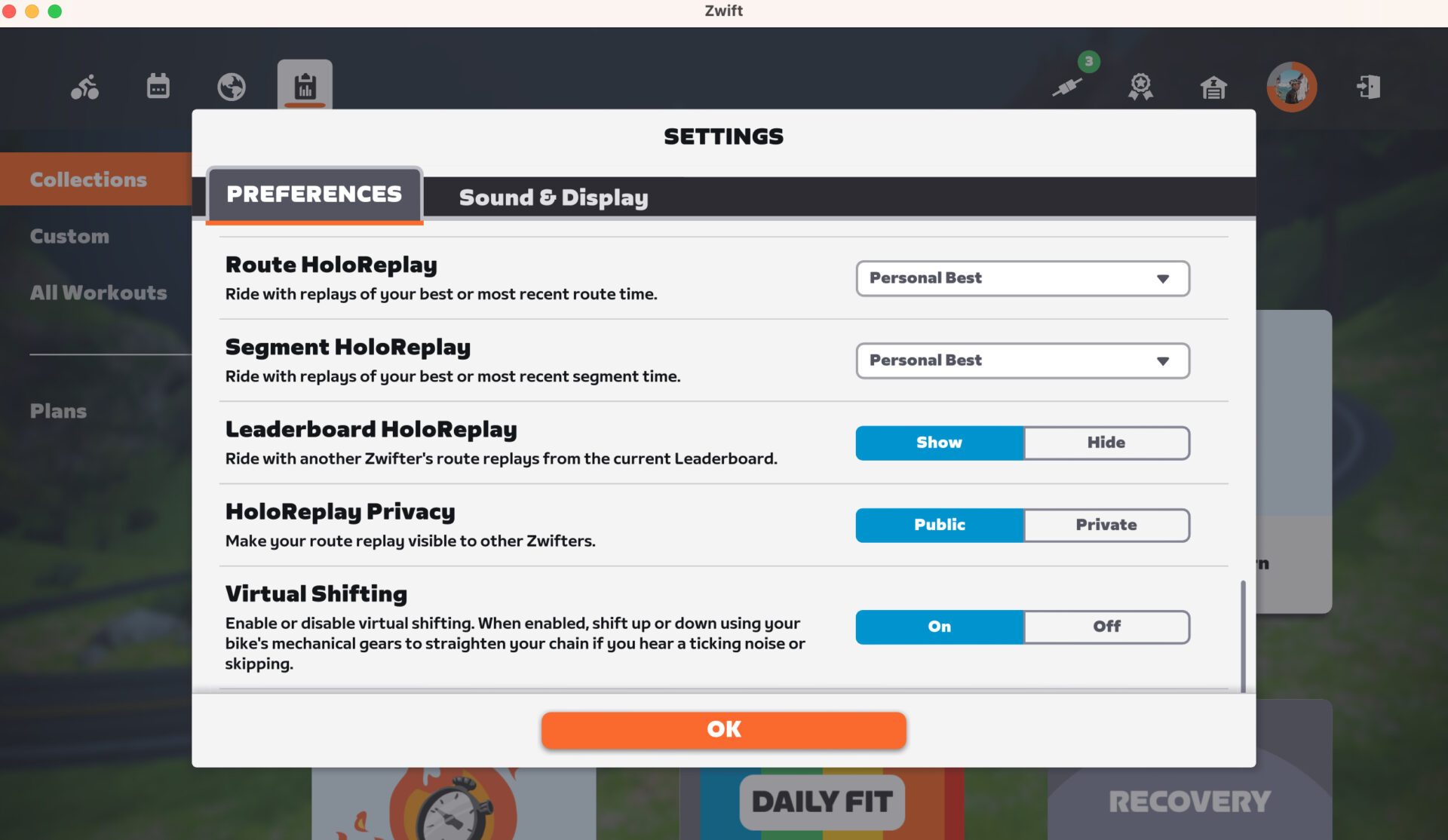Click the profile avatar icon

[1292, 85]
